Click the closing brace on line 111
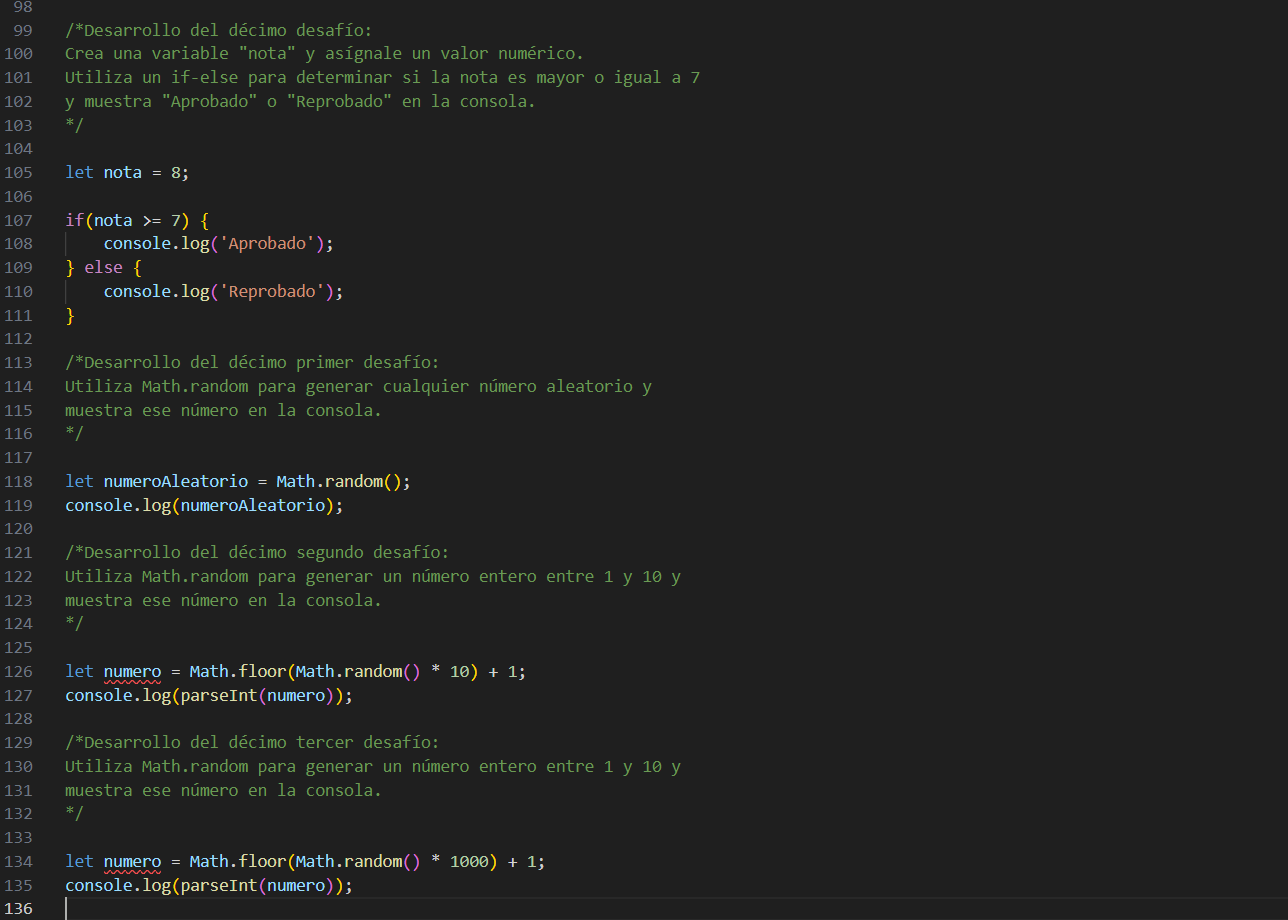The width and height of the screenshot is (1288, 920). (70, 315)
